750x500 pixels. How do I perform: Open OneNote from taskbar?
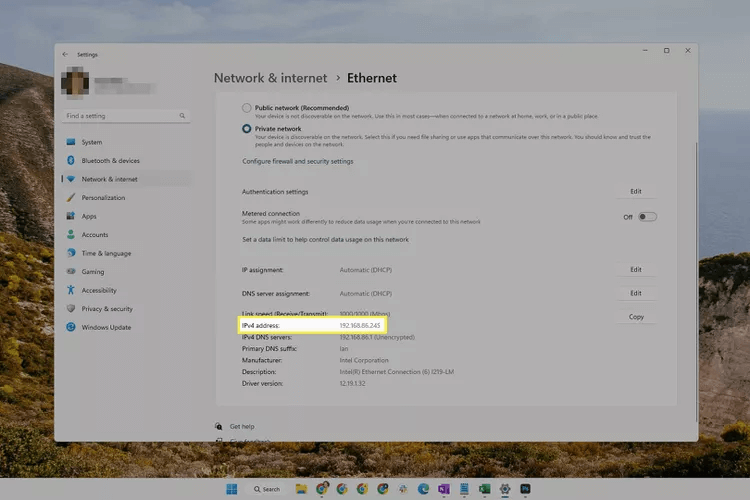click(443, 489)
